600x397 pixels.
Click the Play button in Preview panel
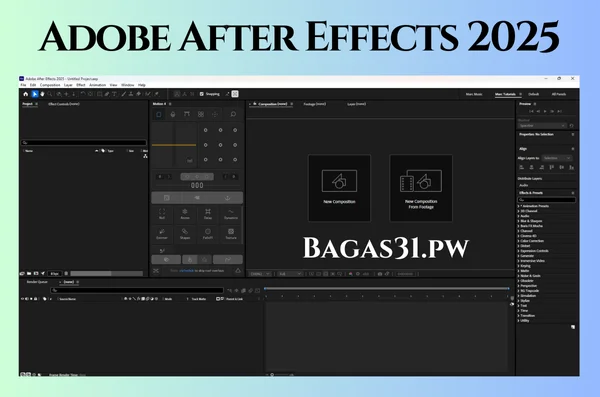[x=545, y=111]
